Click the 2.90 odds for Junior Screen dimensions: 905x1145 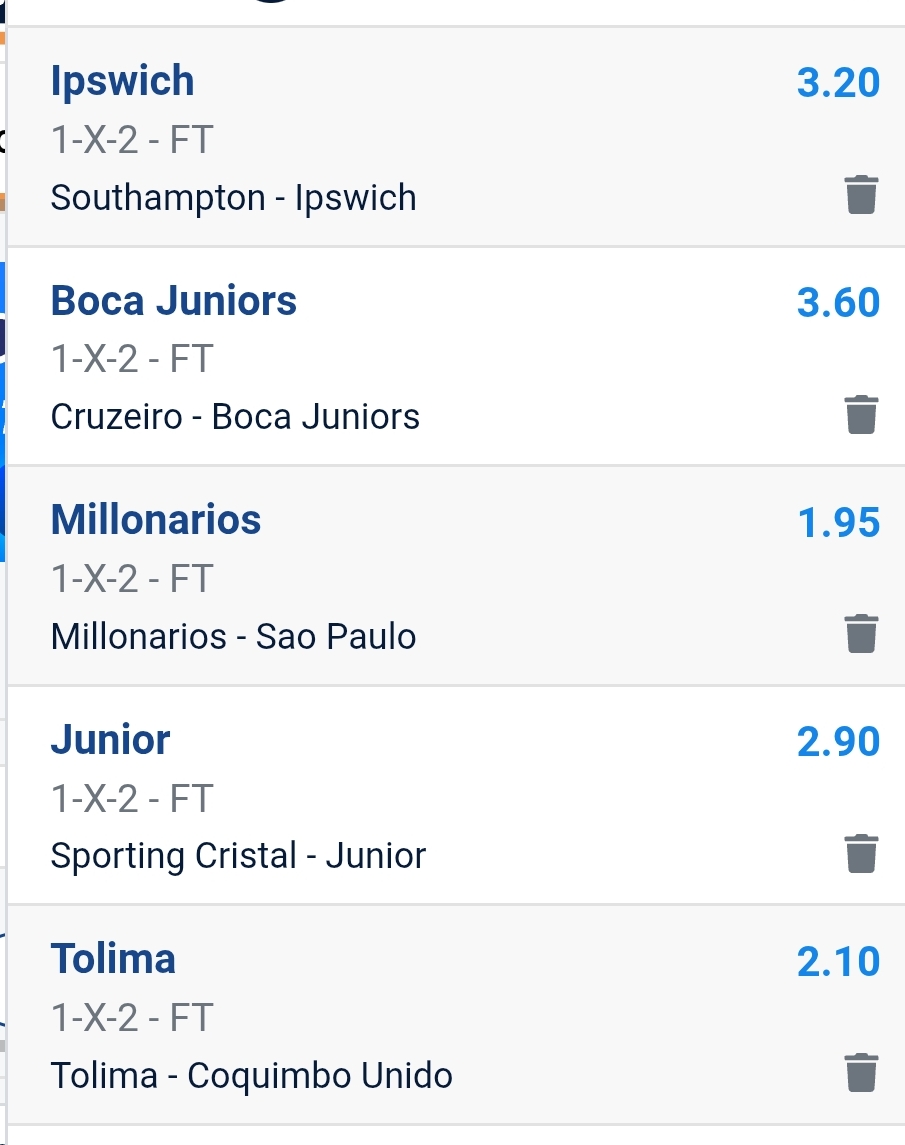coord(838,741)
